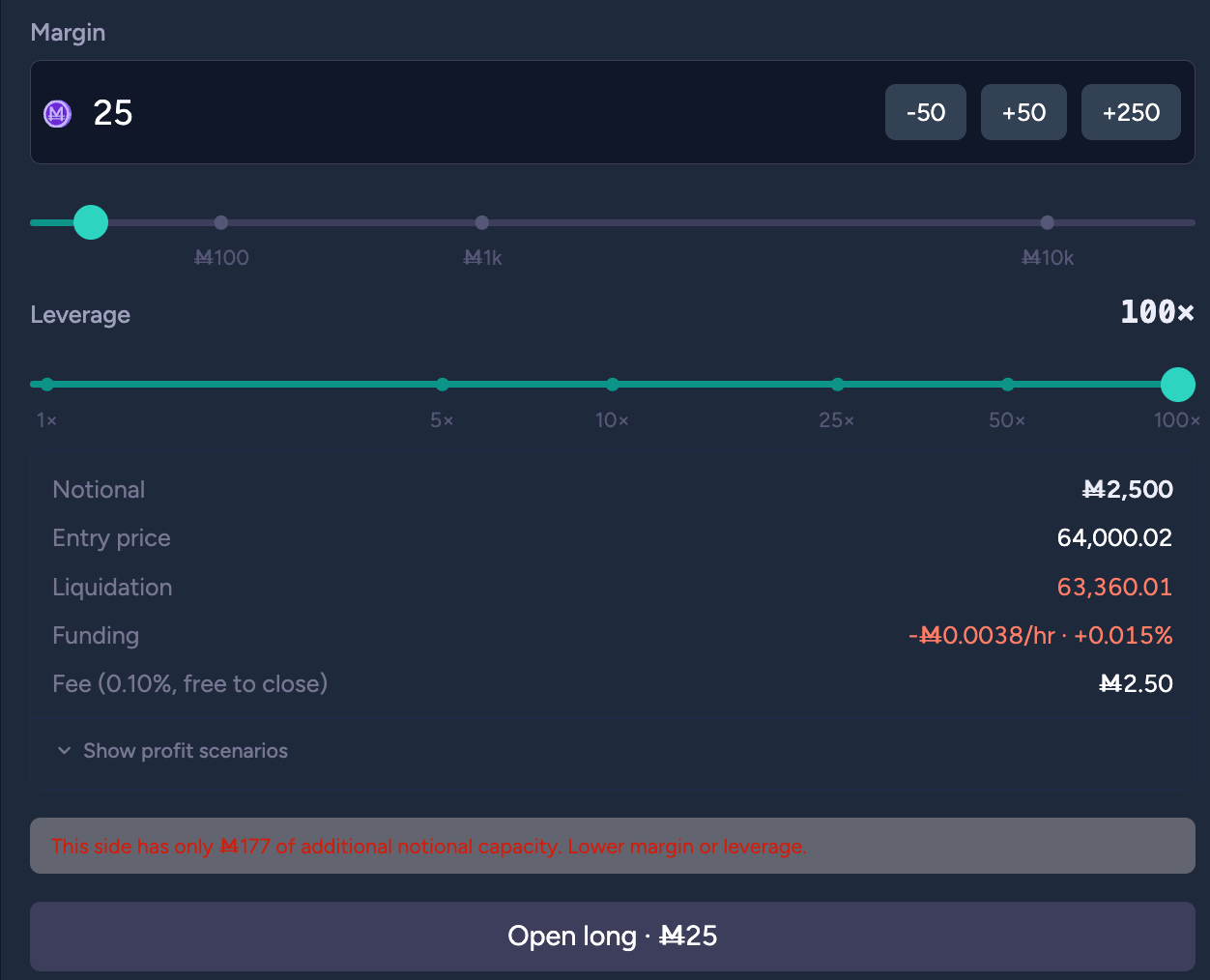This screenshot has height=980, width=1210.
Task: Click the -50 margin button
Action: 926,112
